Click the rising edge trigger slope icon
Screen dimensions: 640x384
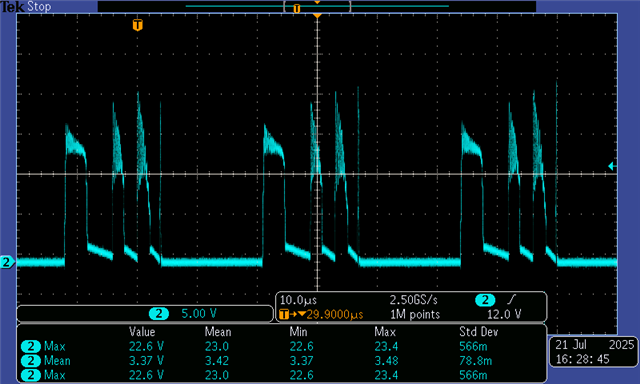[x=511, y=300]
